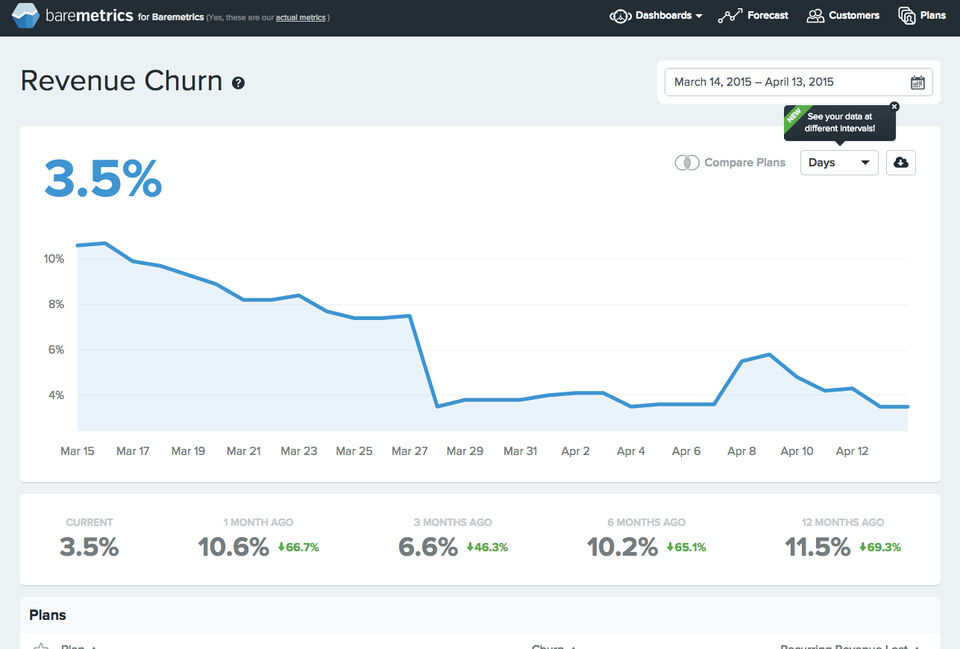Follow the actual metrics link
The height and width of the screenshot is (649, 960).
tap(301, 18)
